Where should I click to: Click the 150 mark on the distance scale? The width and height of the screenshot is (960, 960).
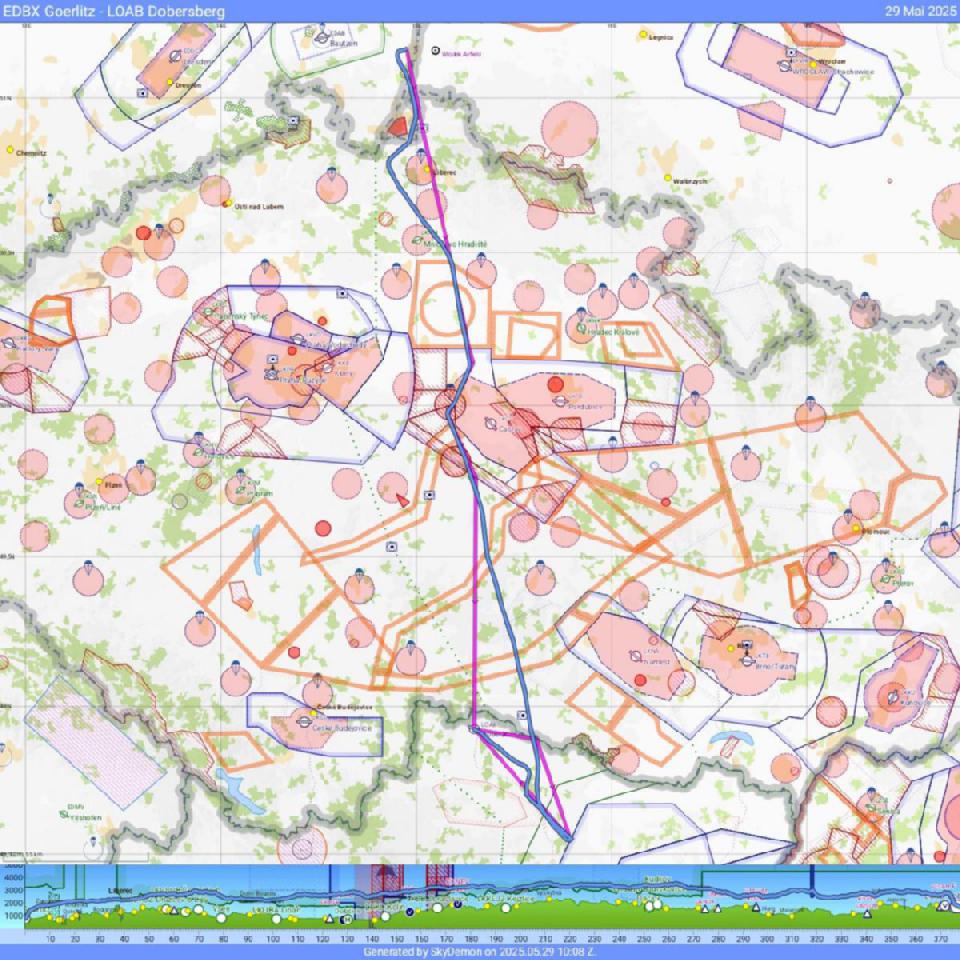pos(396,939)
